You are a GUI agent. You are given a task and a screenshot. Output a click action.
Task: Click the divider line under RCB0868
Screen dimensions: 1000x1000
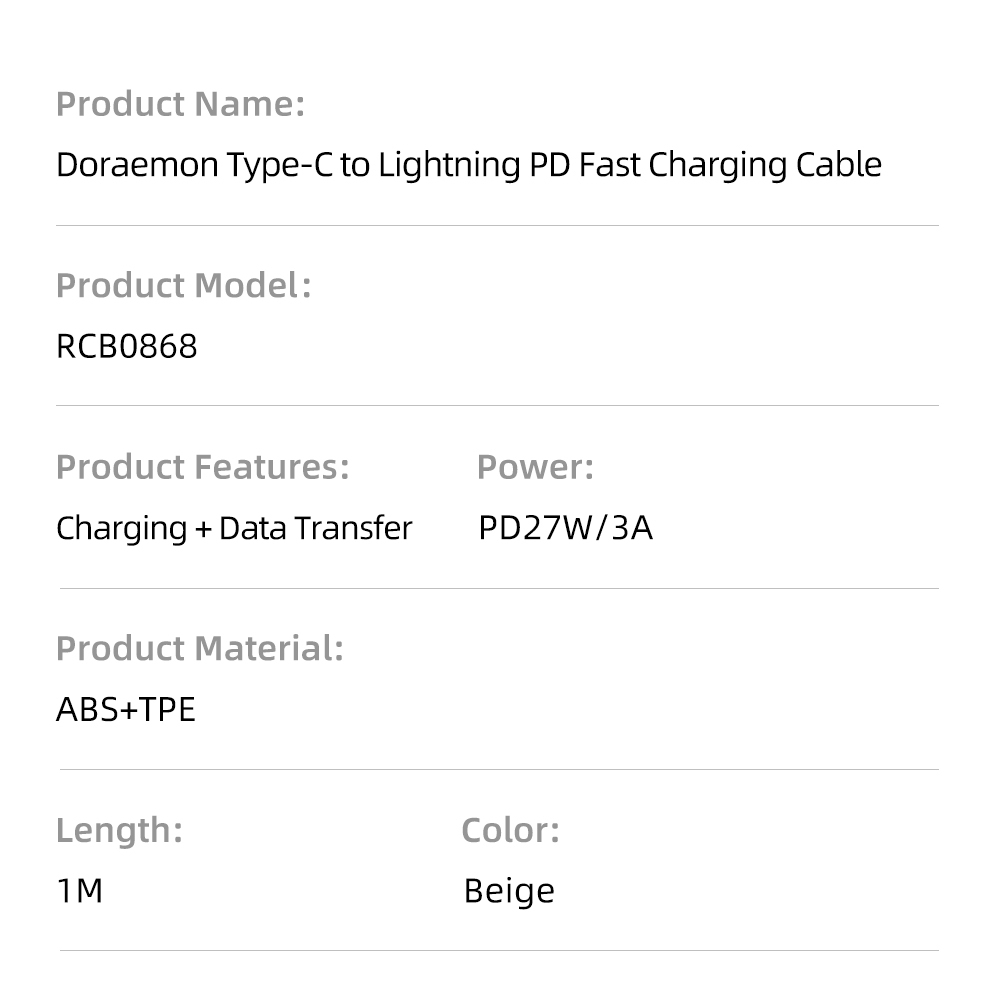click(x=497, y=406)
